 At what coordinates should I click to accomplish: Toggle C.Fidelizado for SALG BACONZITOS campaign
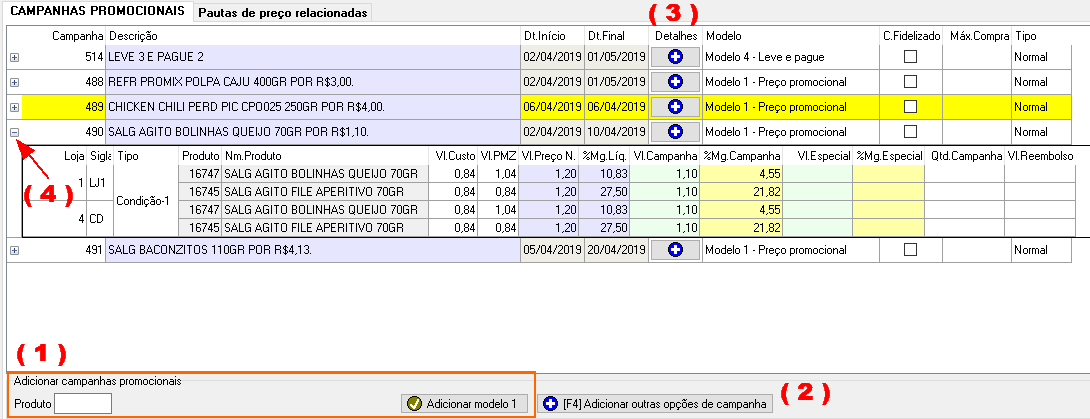click(909, 249)
